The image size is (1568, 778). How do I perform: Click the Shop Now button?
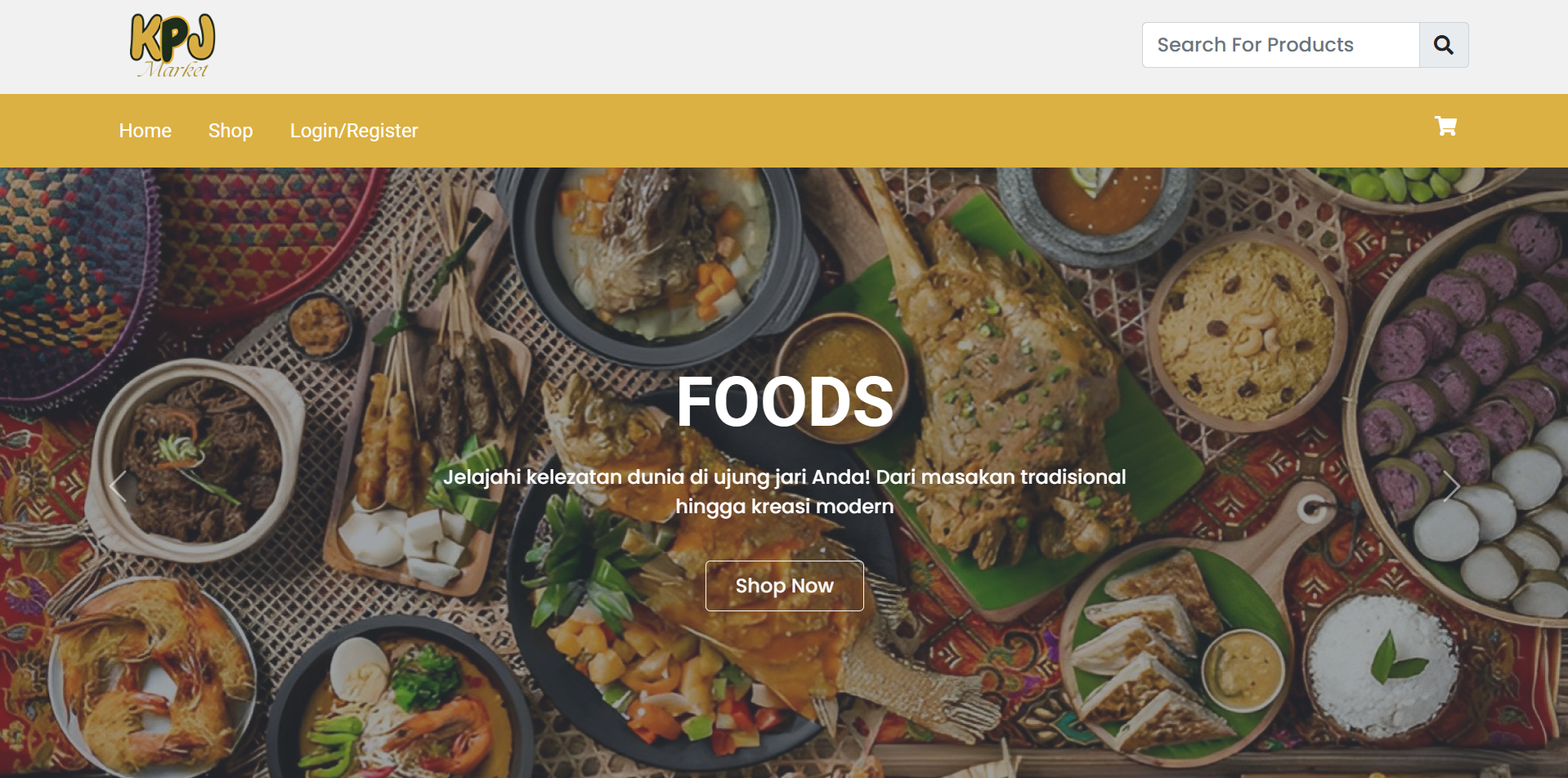point(785,586)
